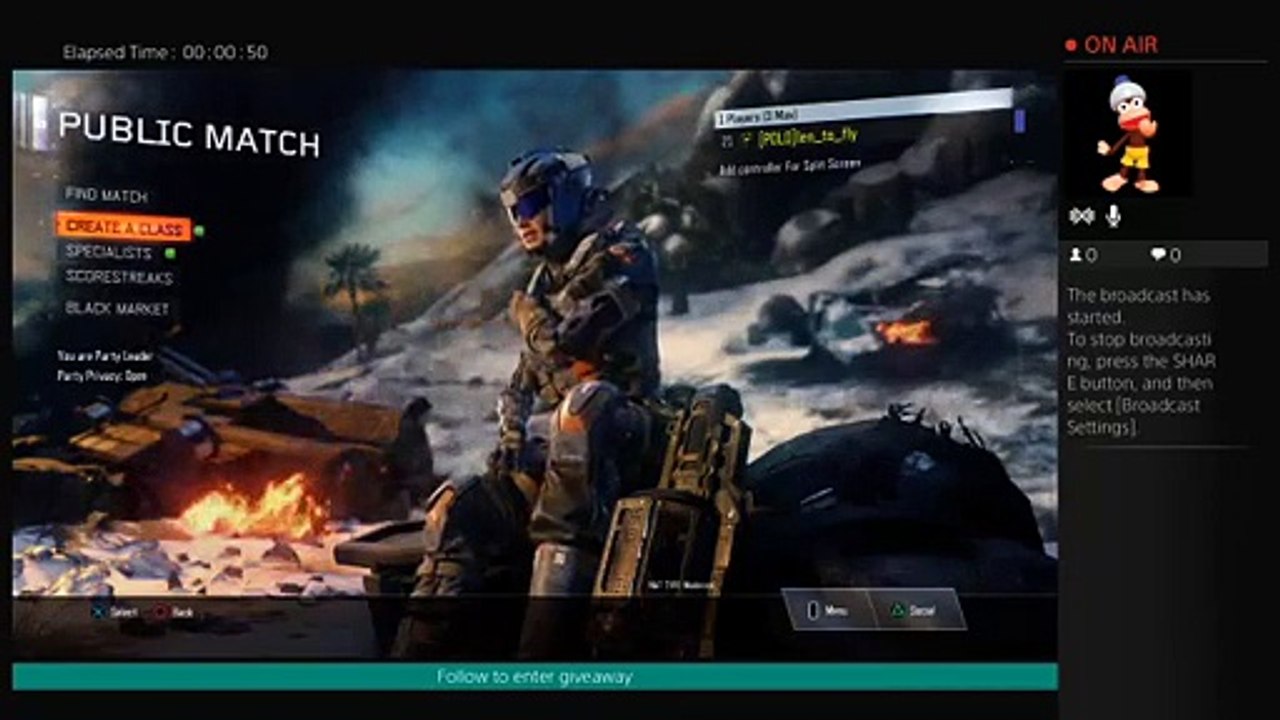This screenshot has width=1280, height=720.
Task: Open the Specialists menu entry
Action: pyautogui.click(x=110, y=253)
